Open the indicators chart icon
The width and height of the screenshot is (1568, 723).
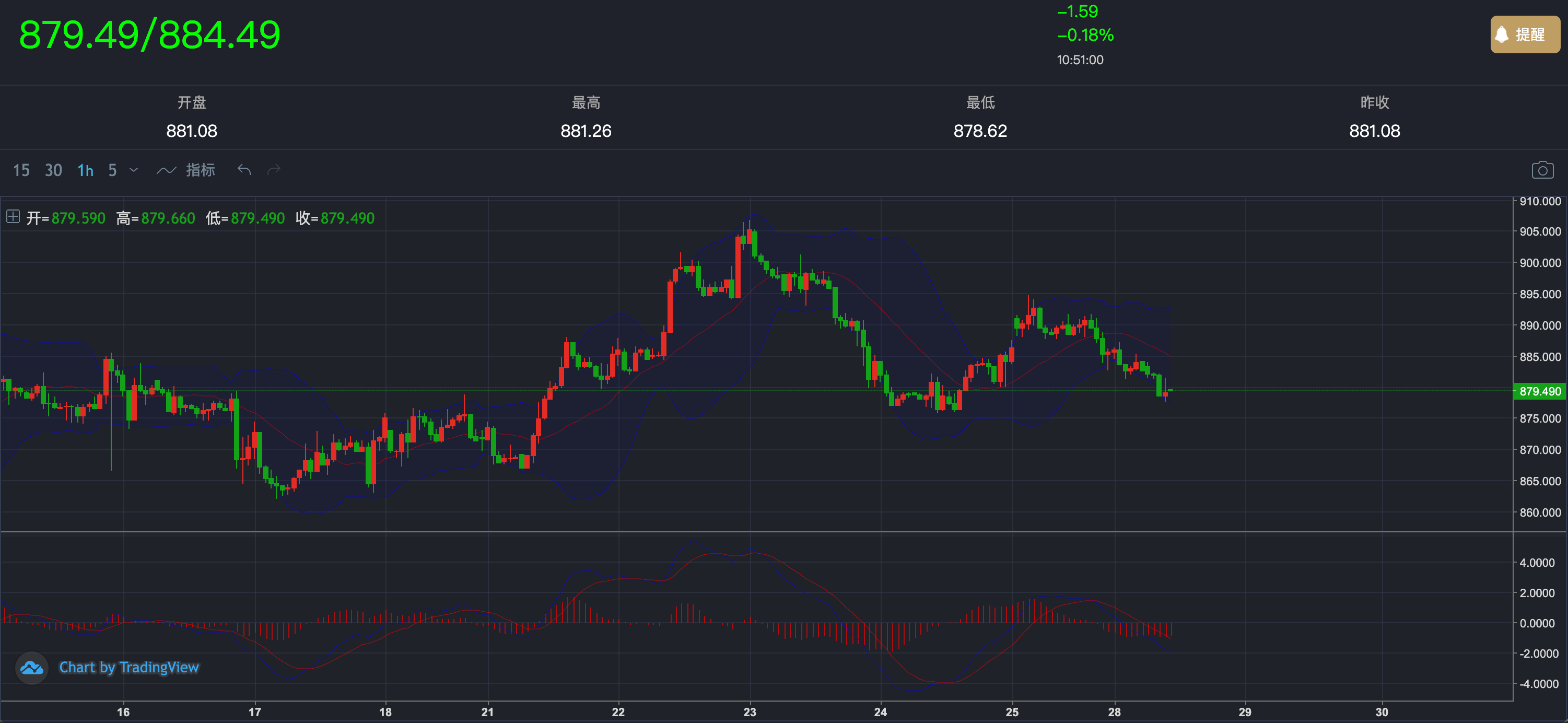tap(166, 170)
